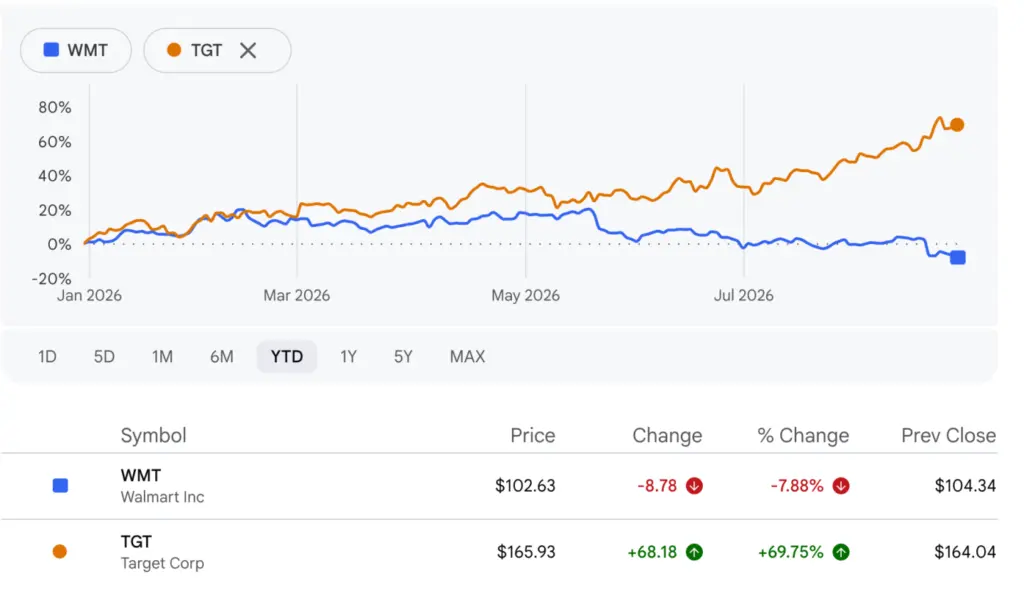Screen dimensions: 1024x590
Task: Open the Walmart Inc row
Action: click(500, 486)
